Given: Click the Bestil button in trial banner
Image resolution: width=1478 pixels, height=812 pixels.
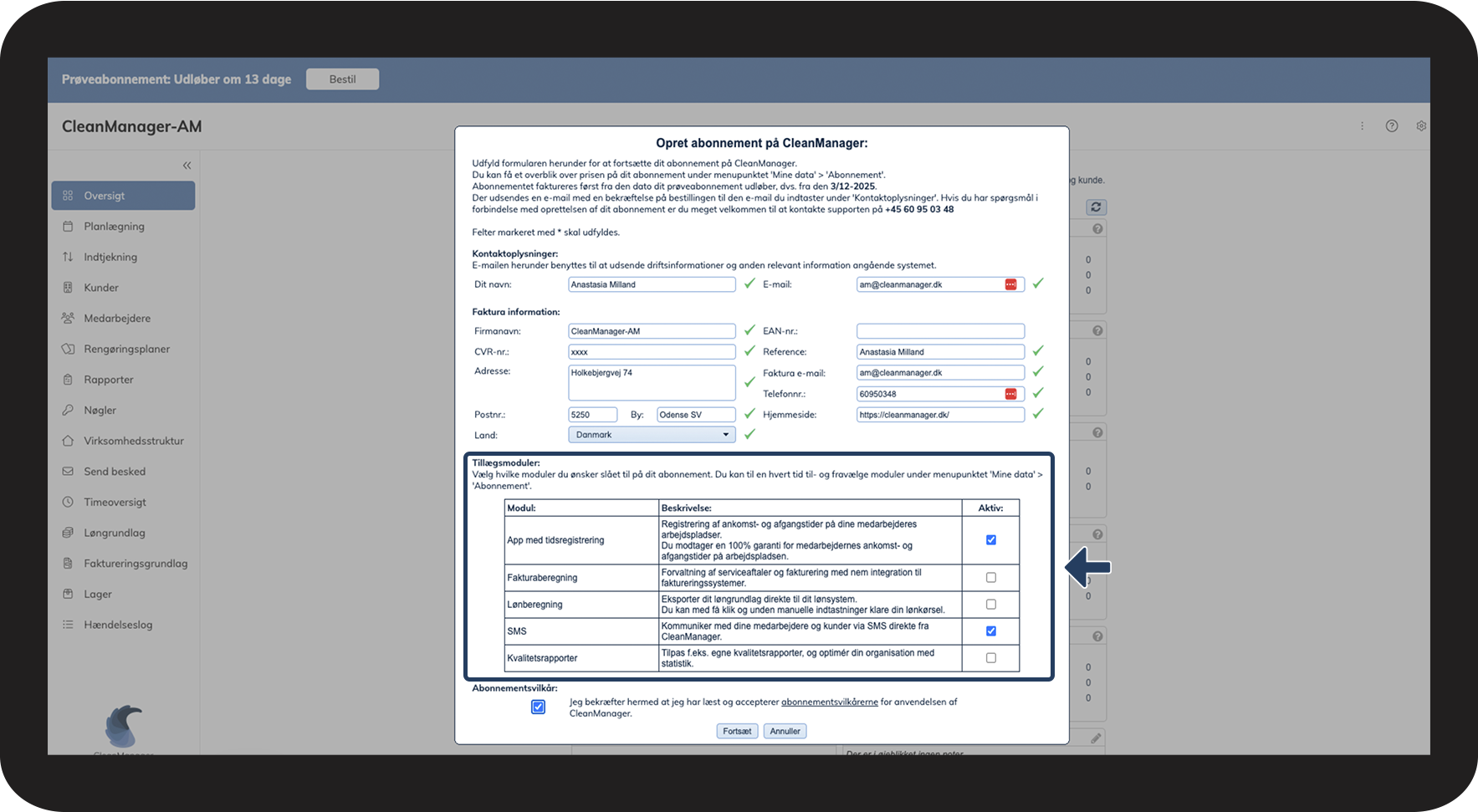Looking at the screenshot, I should (342, 79).
